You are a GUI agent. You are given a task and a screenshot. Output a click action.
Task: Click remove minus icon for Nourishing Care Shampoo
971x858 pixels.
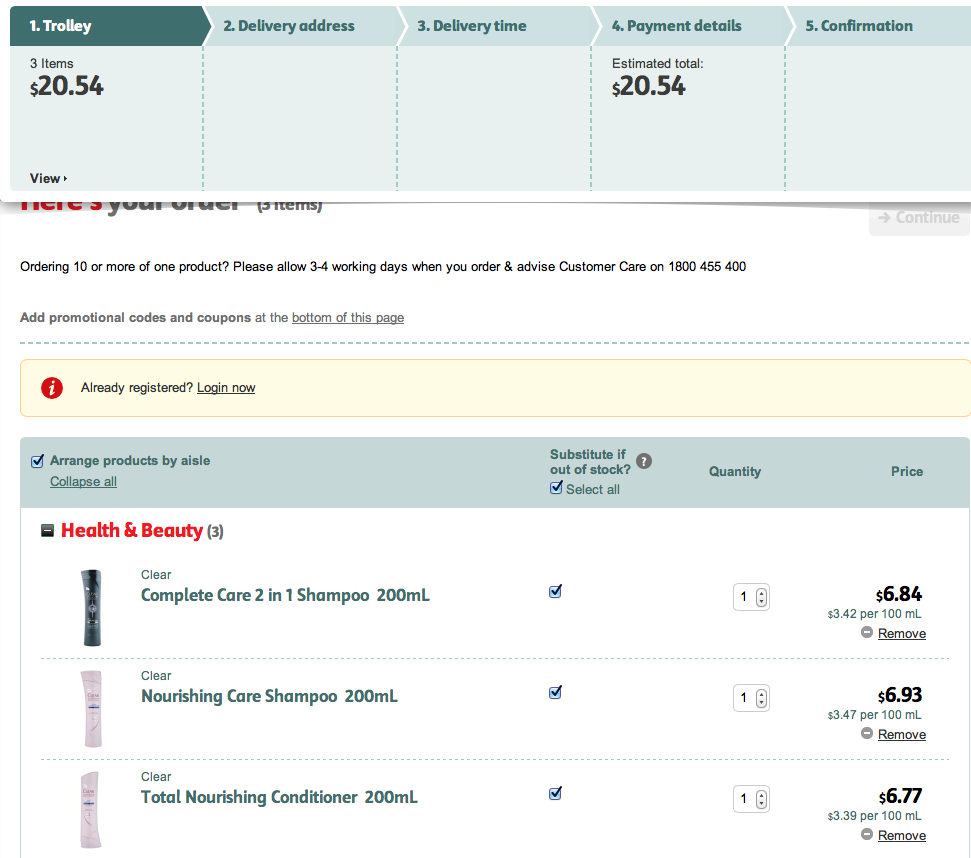point(867,734)
